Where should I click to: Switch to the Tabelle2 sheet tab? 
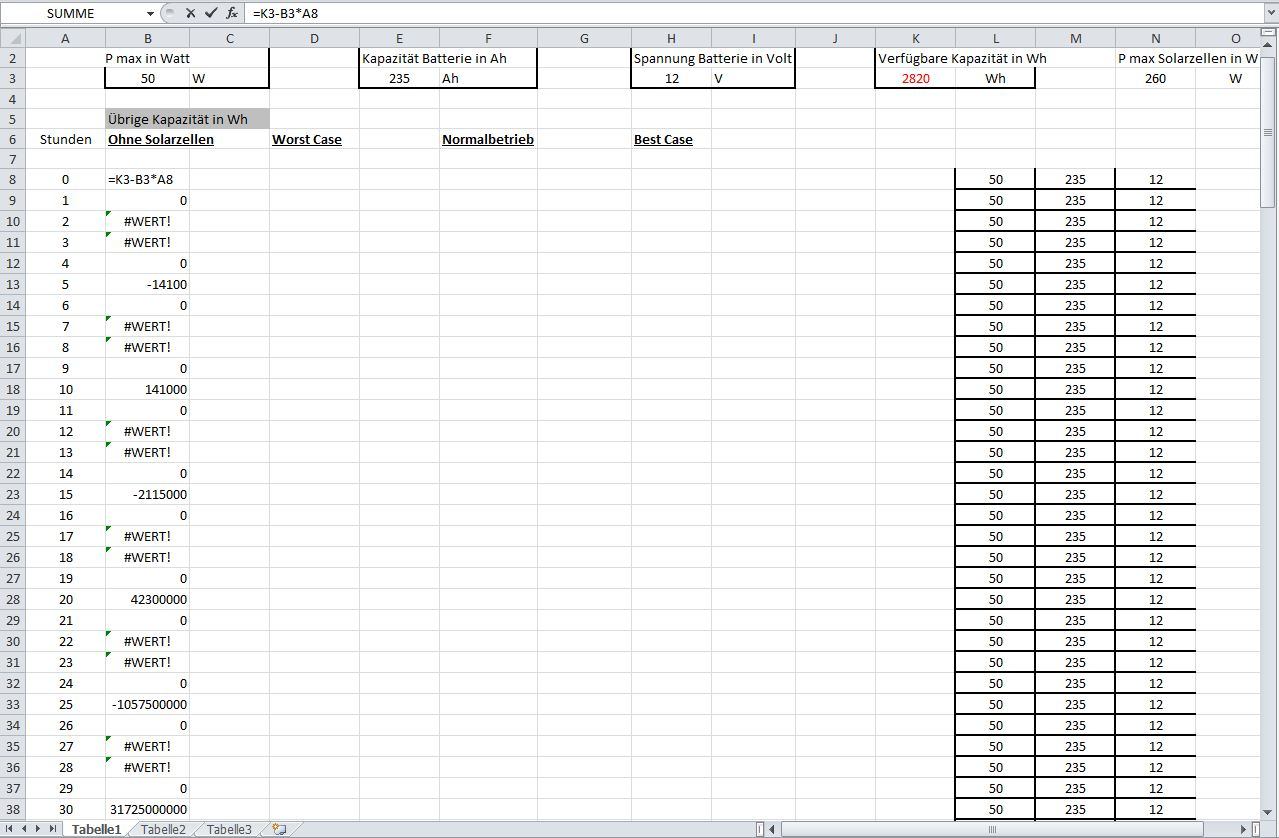163,829
